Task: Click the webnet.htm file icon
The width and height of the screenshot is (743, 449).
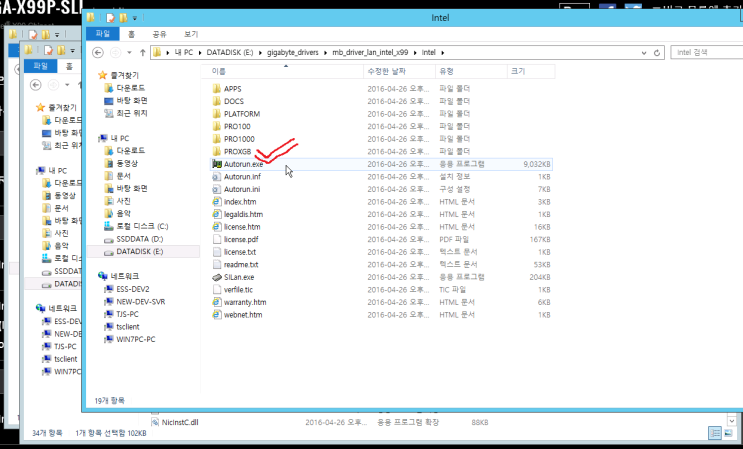Action: [217, 314]
